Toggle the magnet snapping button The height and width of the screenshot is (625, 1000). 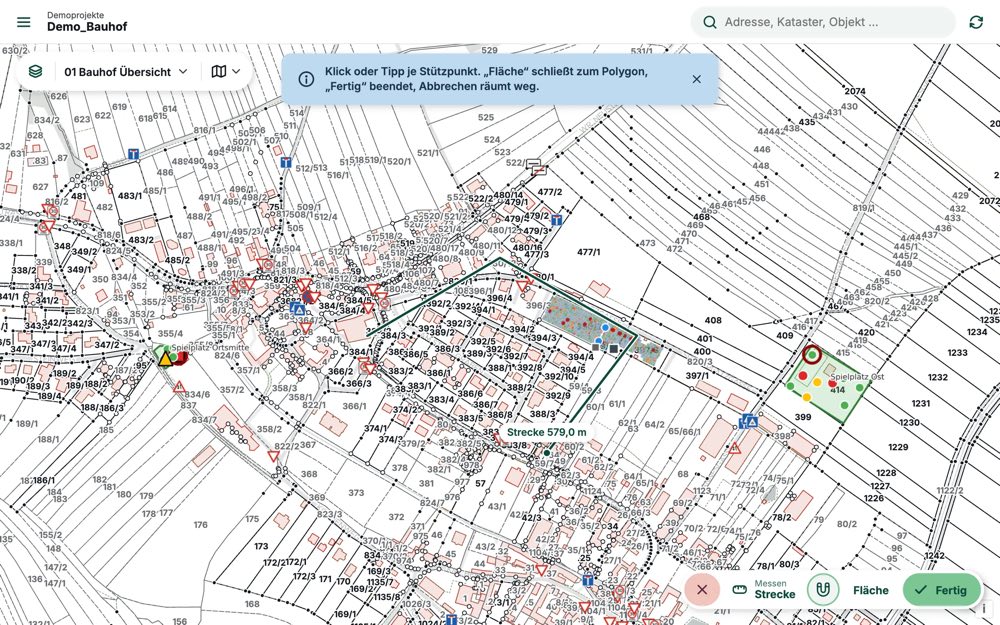823,590
